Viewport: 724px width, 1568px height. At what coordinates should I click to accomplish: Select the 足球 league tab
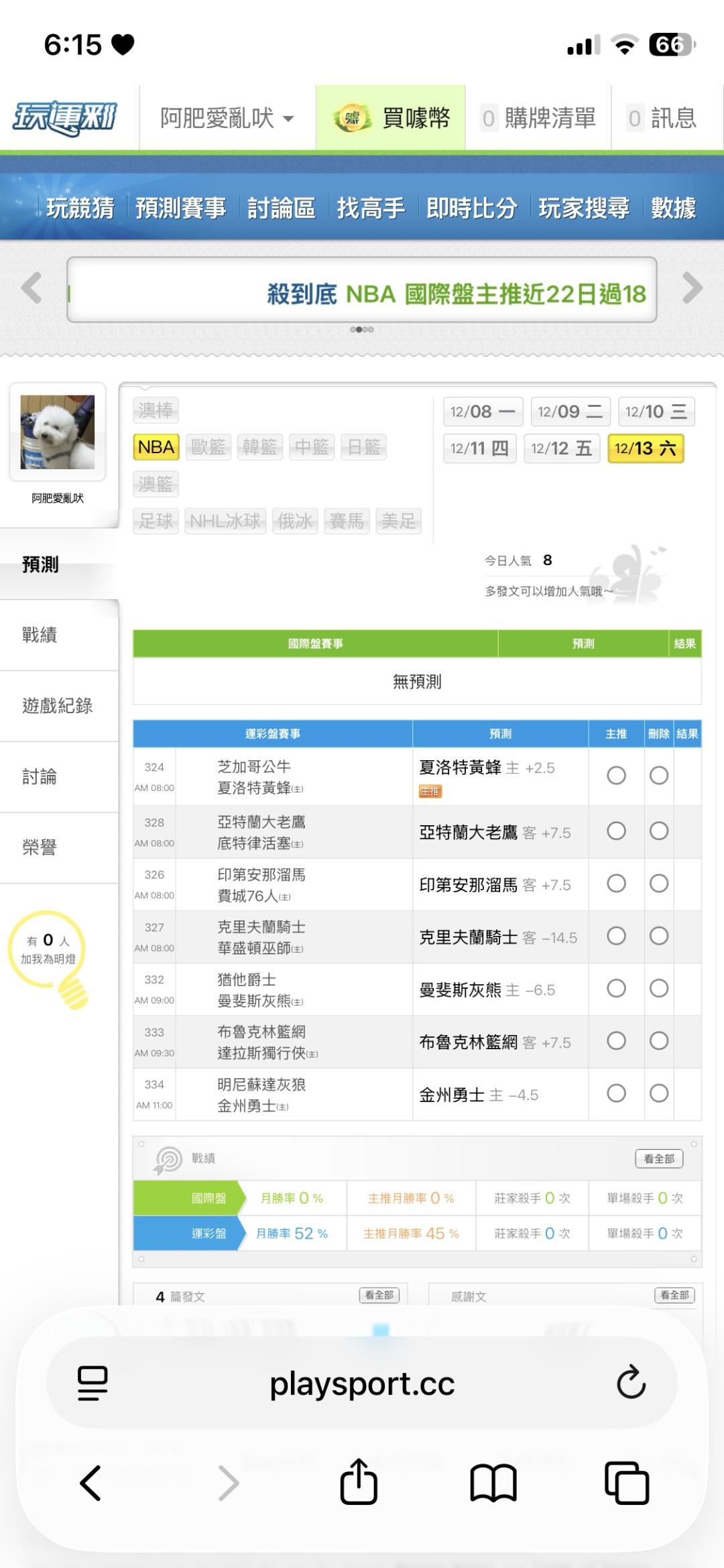pos(156,521)
